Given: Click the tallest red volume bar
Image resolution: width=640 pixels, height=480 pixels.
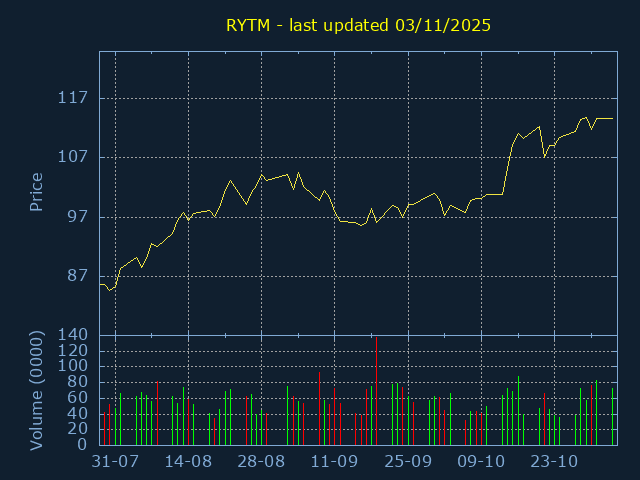Looking at the screenshot, I should coord(376,390).
